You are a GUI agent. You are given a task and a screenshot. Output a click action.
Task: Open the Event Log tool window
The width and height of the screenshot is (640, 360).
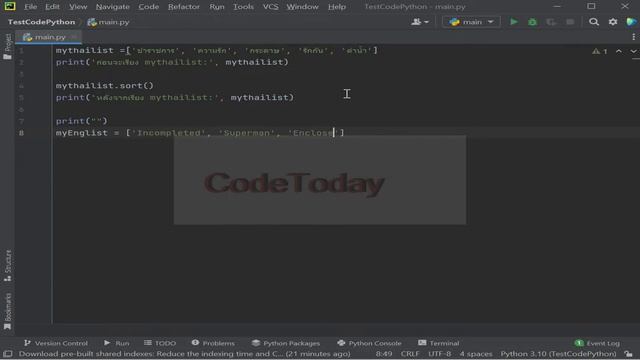click(597, 343)
